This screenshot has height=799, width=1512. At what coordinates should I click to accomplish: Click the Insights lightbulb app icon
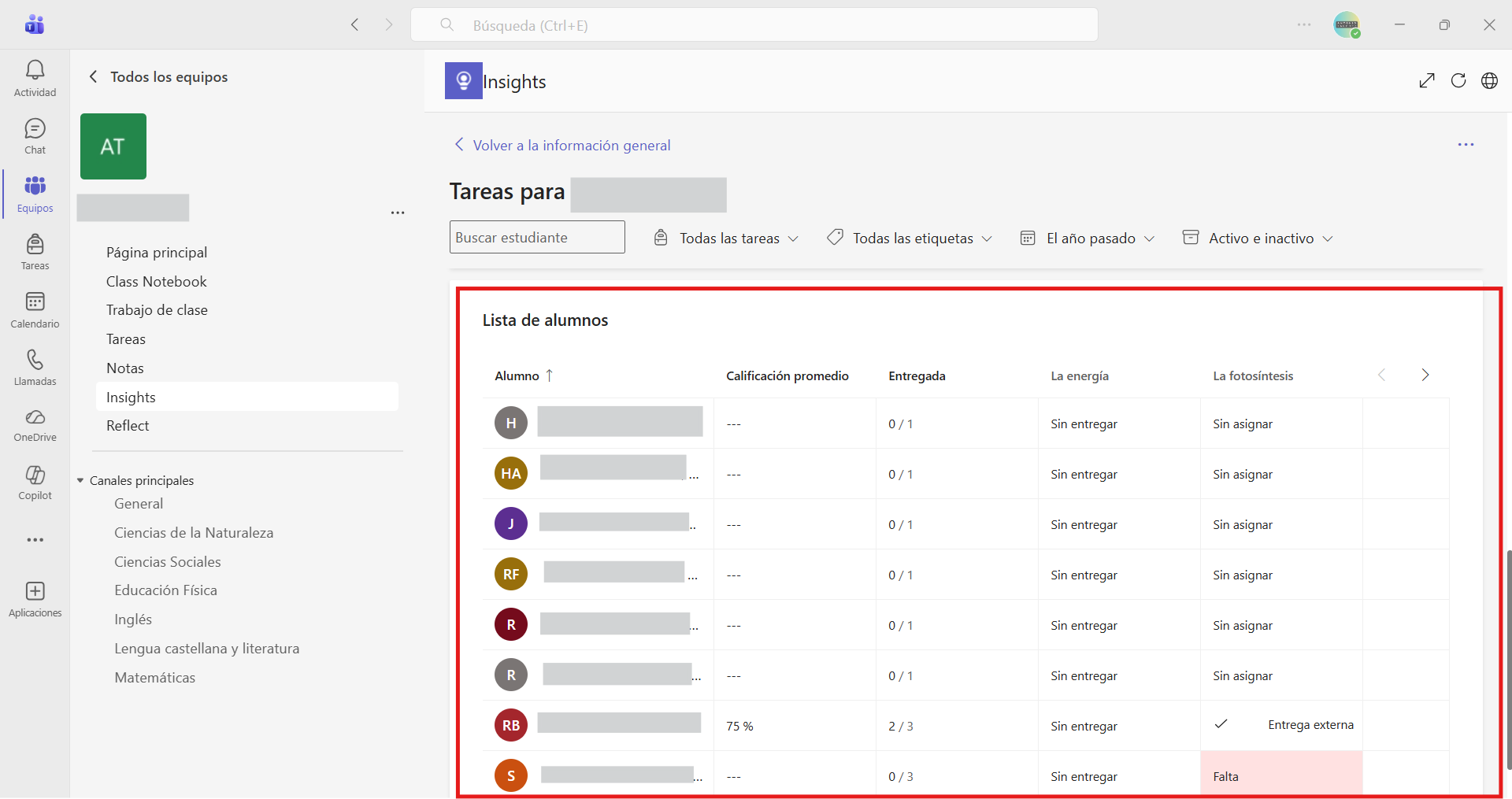pos(463,80)
